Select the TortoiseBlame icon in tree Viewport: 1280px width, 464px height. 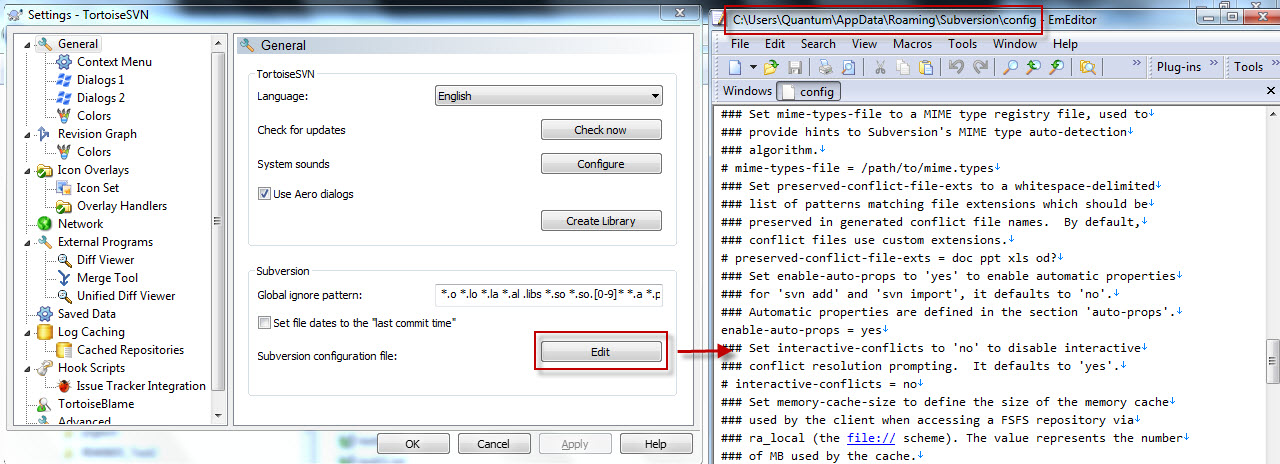click(x=44, y=404)
